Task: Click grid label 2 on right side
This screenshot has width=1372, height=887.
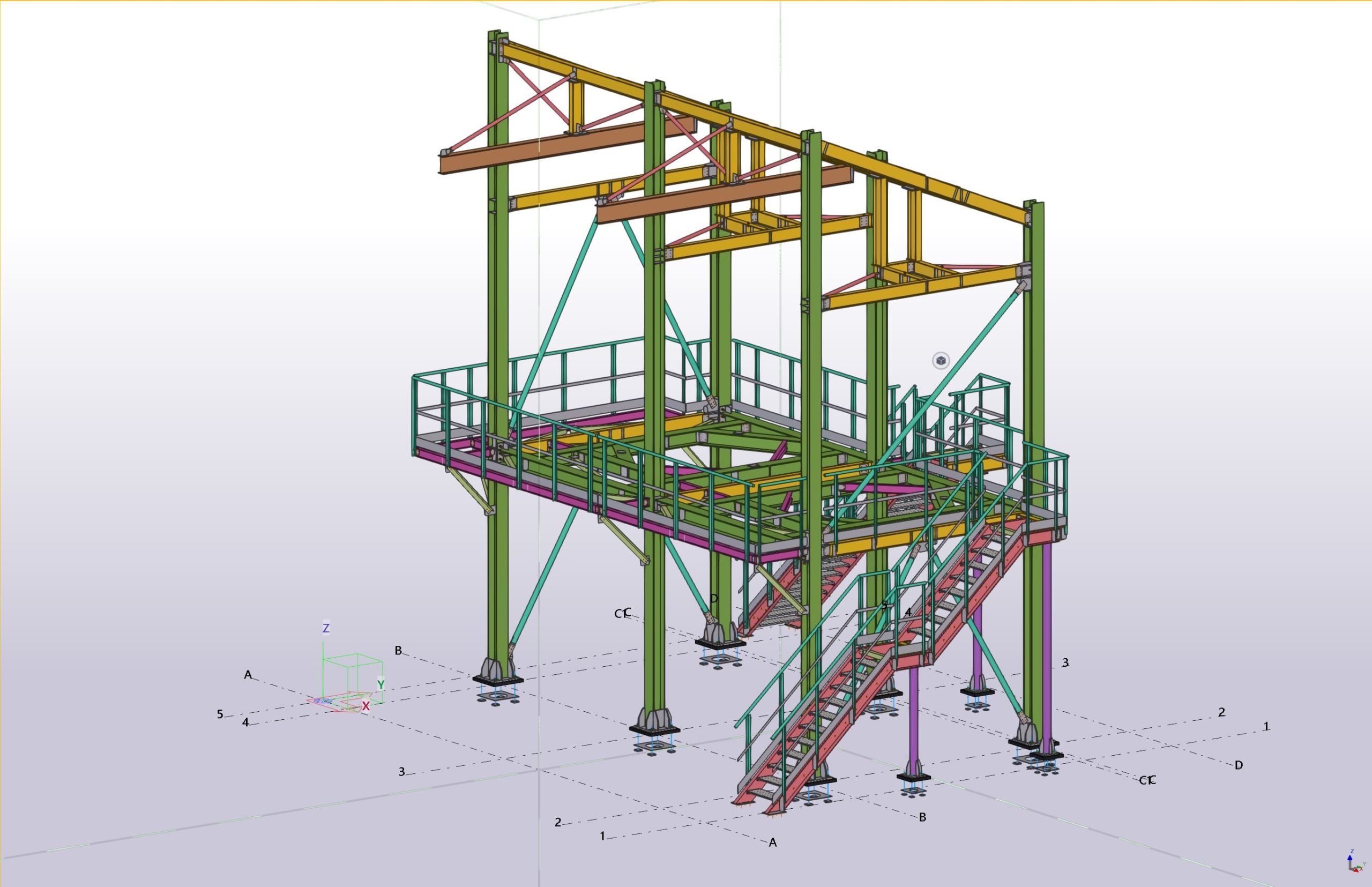Action: [x=1221, y=712]
